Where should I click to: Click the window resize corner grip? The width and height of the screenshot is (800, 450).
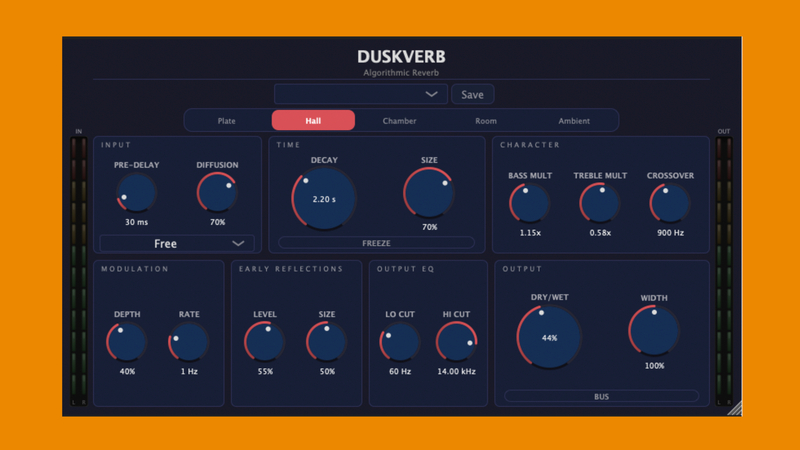(x=733, y=408)
